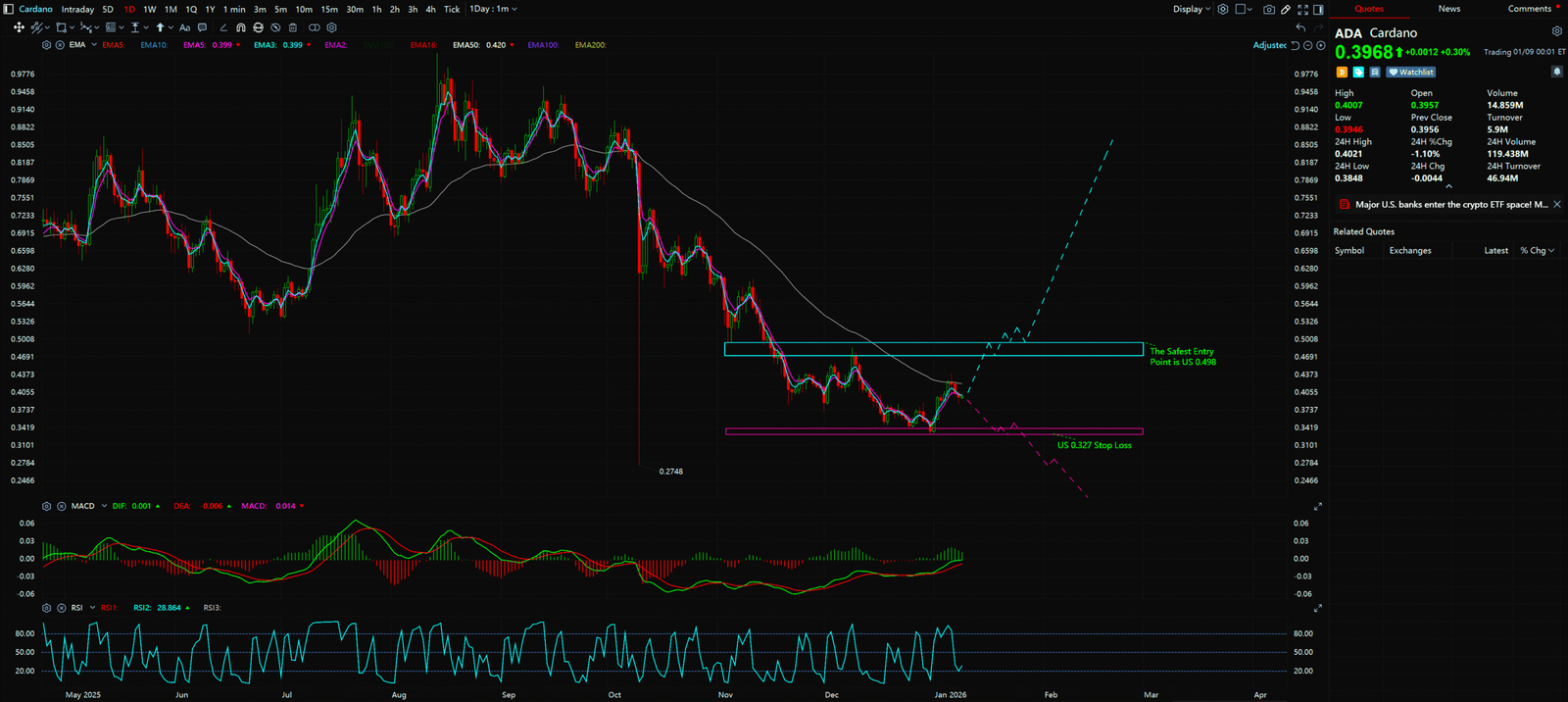Remove the RSI indicator
Image resolution: width=1568 pixels, height=702 pixels.
pyautogui.click(x=61, y=608)
